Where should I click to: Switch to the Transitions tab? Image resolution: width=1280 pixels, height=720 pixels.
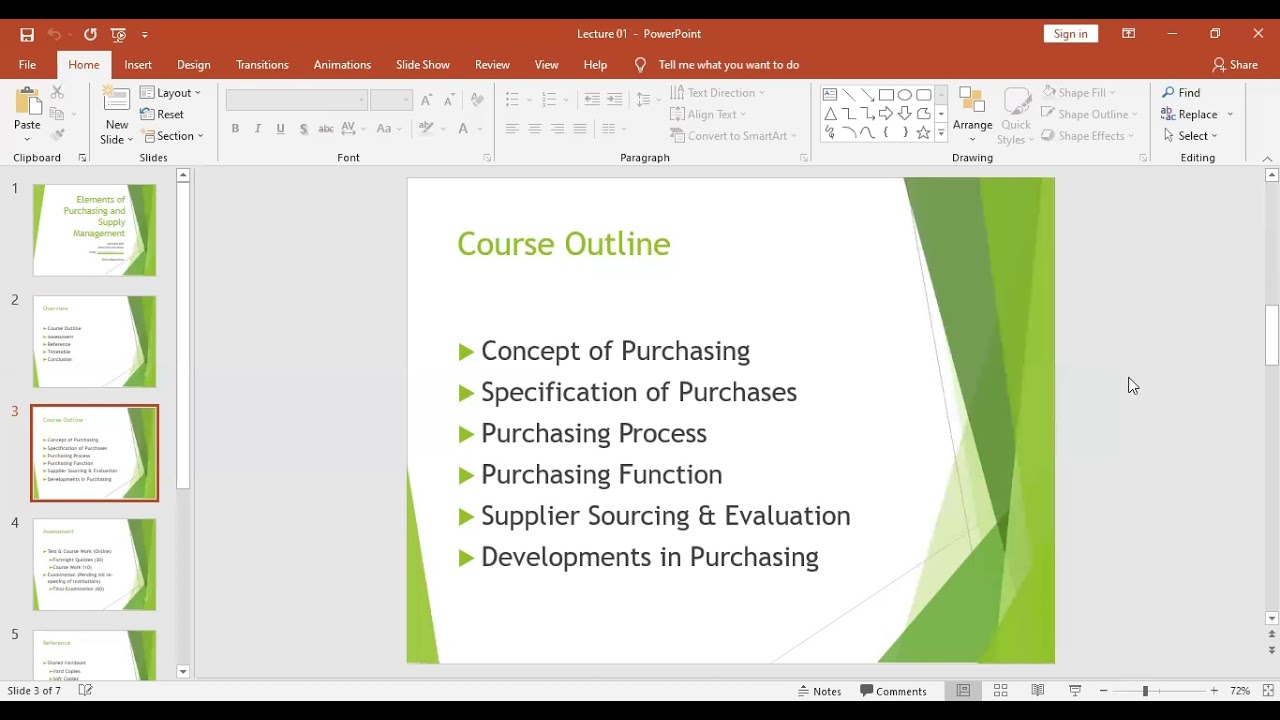tap(262, 65)
